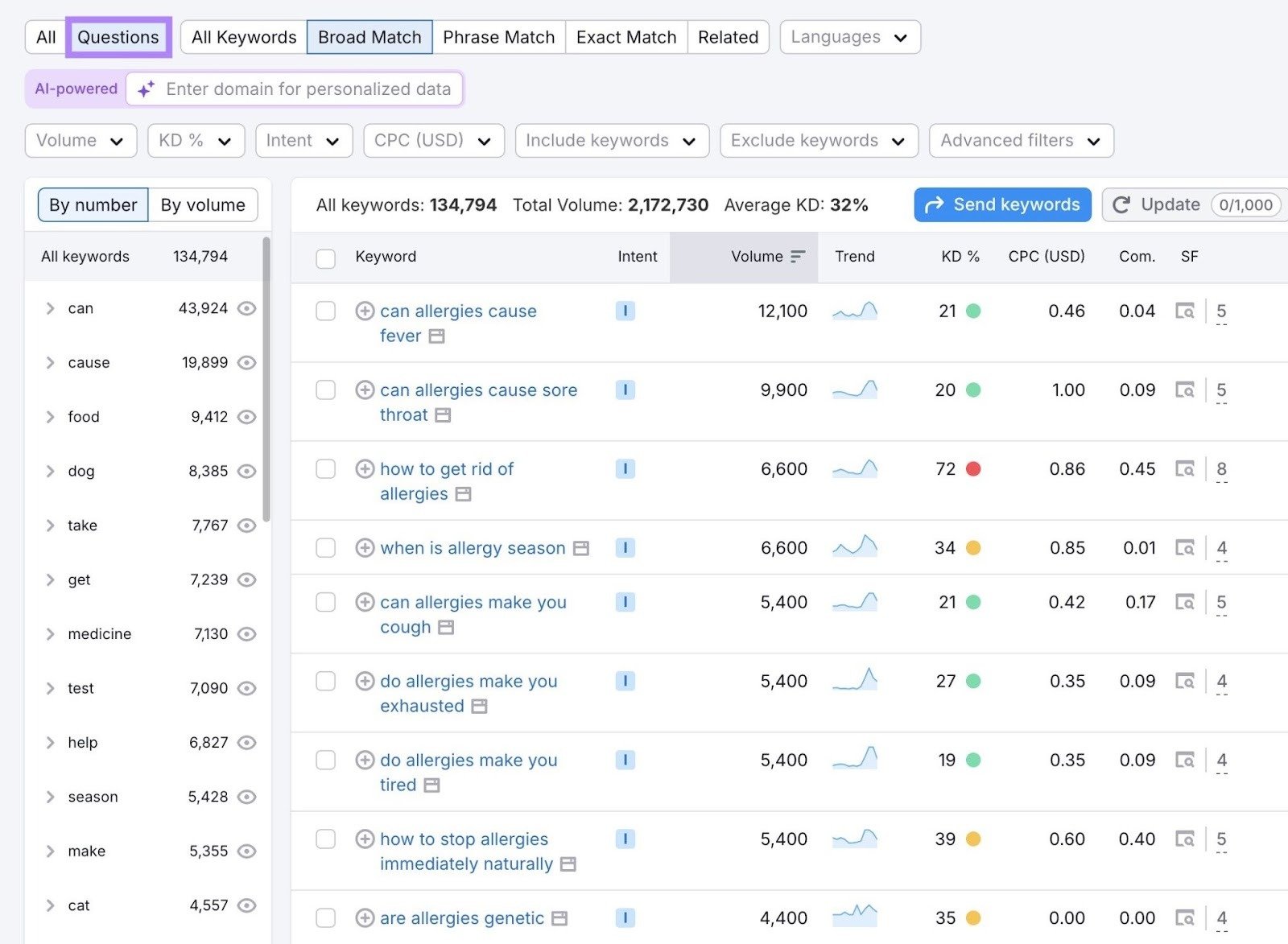
Task: Open the KD % filter dropdown
Action: pos(196,140)
